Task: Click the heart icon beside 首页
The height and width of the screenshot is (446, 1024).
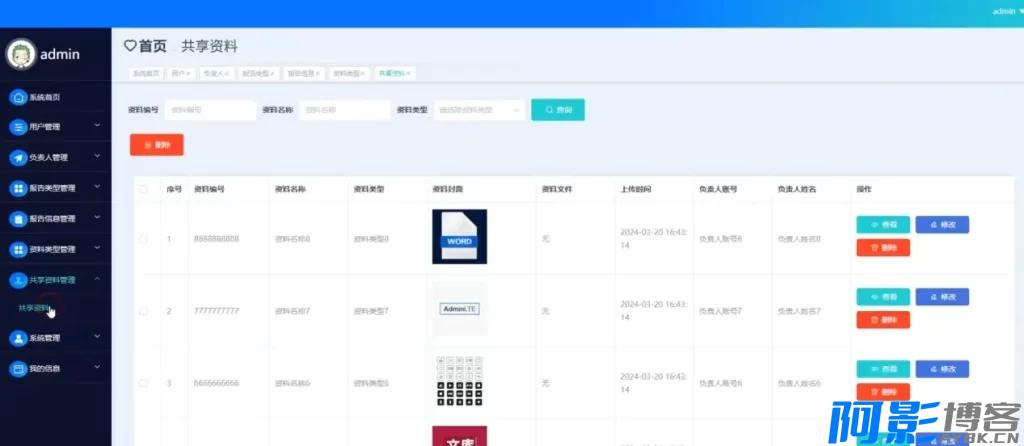Action: 130,46
